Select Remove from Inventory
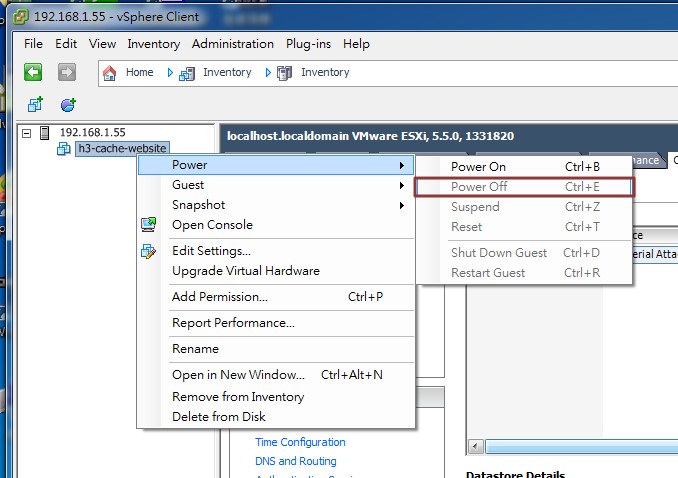 click(276, 396)
